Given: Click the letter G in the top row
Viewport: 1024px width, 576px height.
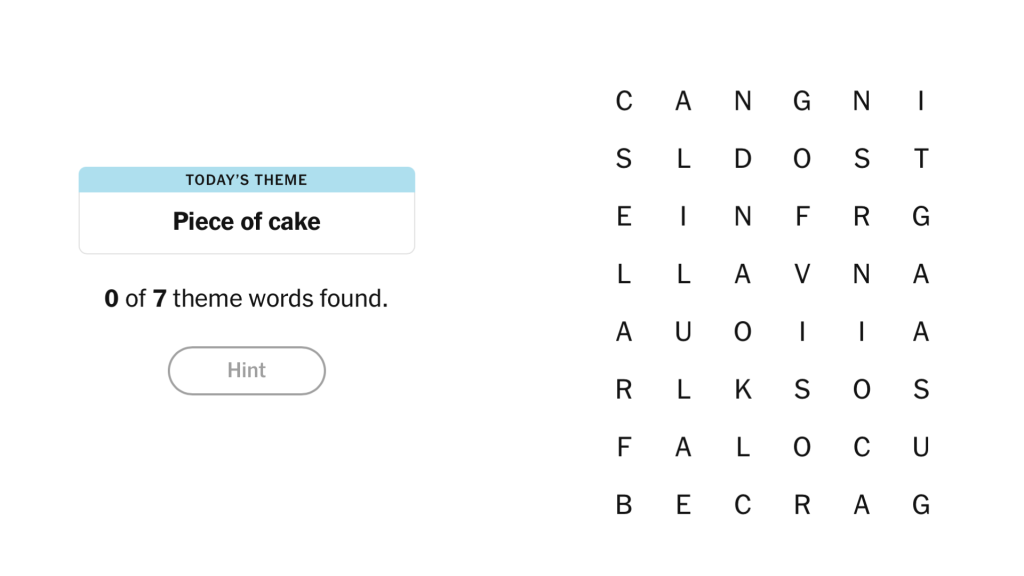Looking at the screenshot, I should click(802, 101).
